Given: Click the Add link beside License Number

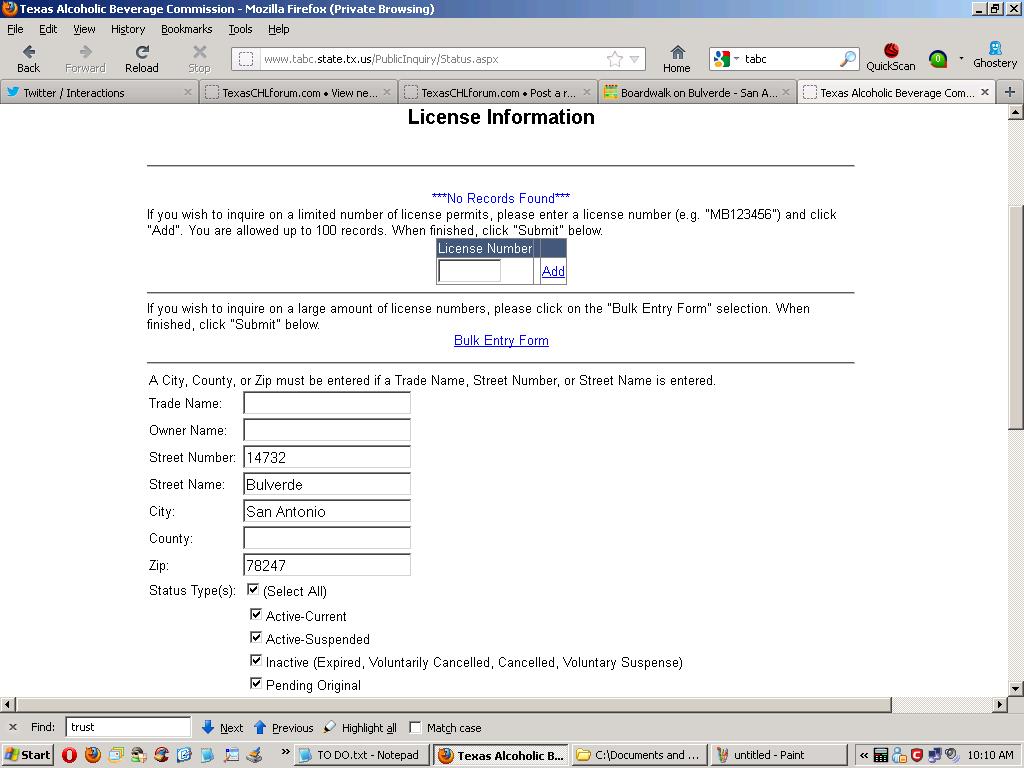Looking at the screenshot, I should click(x=553, y=271).
